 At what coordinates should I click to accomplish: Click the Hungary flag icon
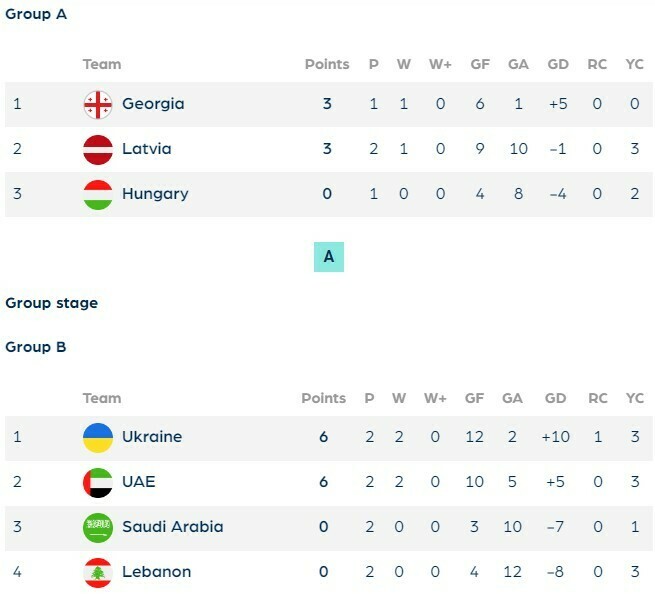click(98, 194)
